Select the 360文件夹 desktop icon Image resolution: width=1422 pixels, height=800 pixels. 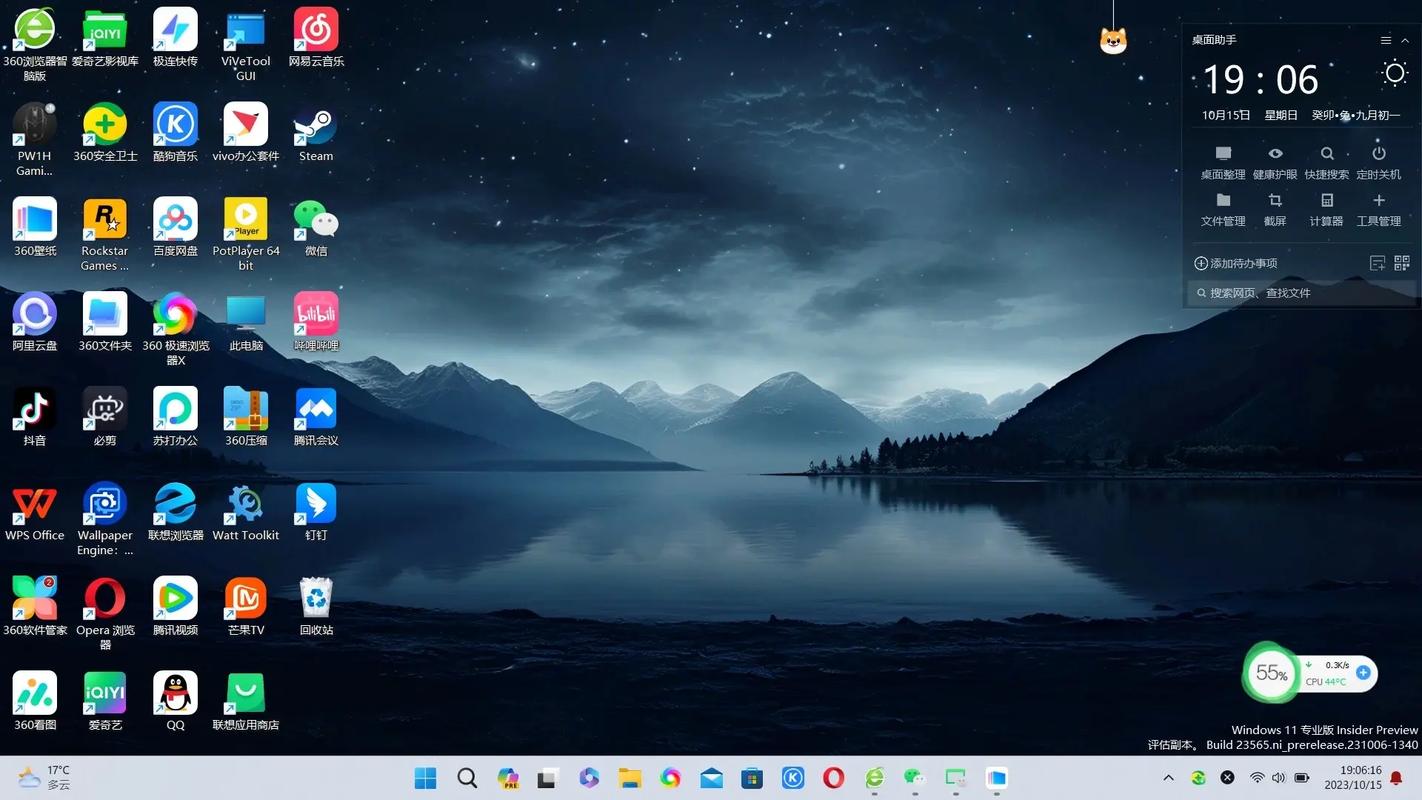coord(105,323)
